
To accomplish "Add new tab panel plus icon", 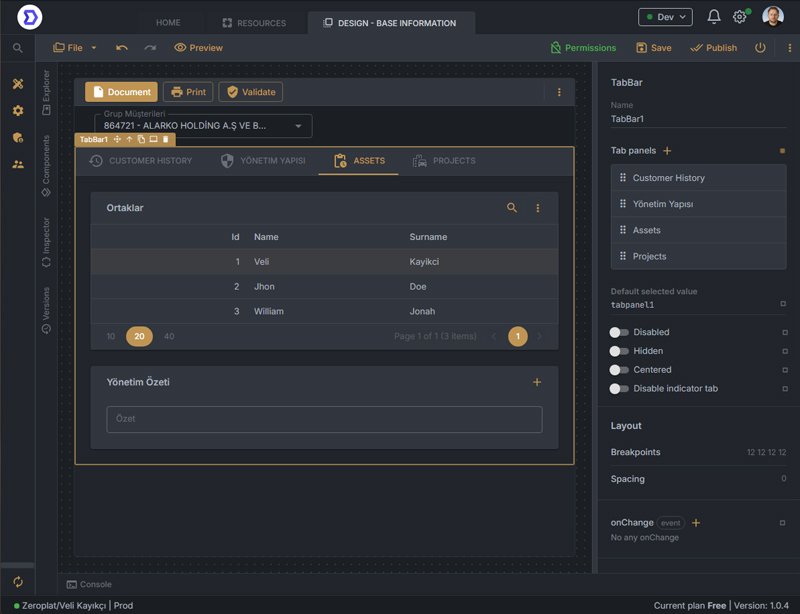I will coord(667,150).
